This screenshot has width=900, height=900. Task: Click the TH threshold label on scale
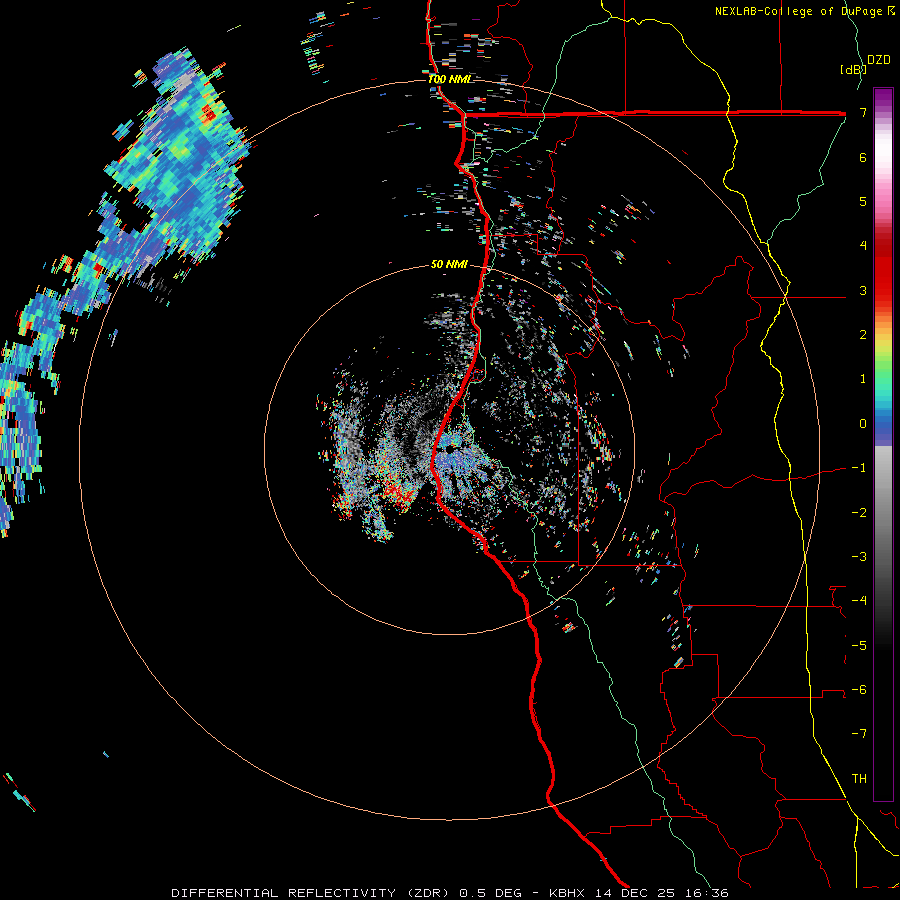pyautogui.click(x=859, y=779)
